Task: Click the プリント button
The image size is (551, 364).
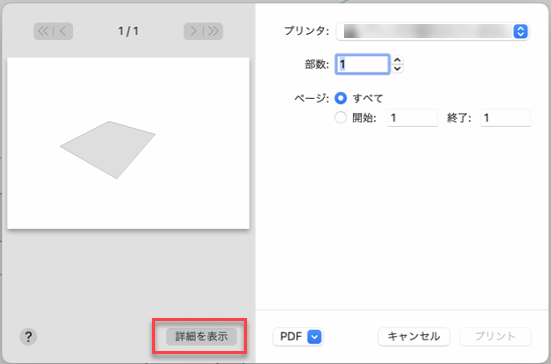Action: (495, 337)
